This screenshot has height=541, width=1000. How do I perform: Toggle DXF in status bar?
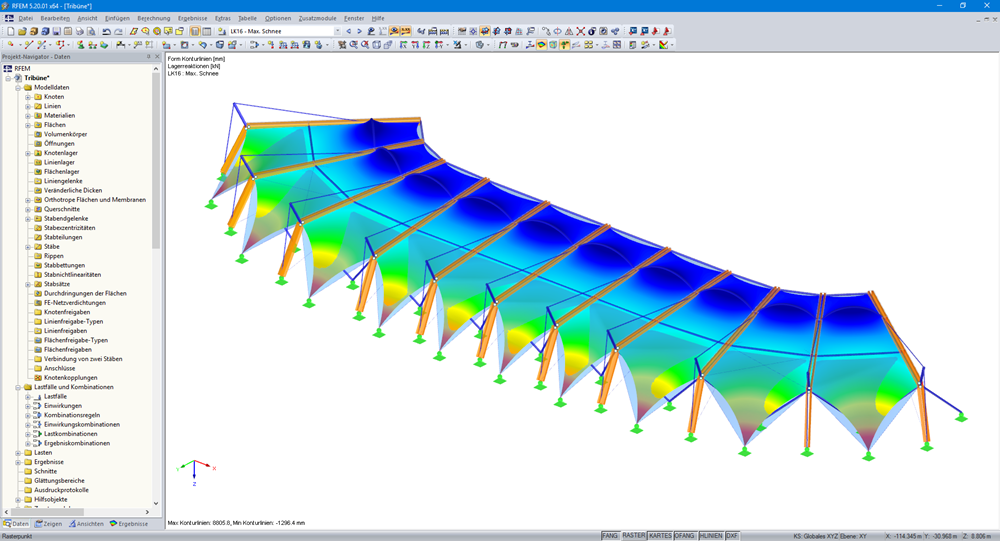click(732, 536)
